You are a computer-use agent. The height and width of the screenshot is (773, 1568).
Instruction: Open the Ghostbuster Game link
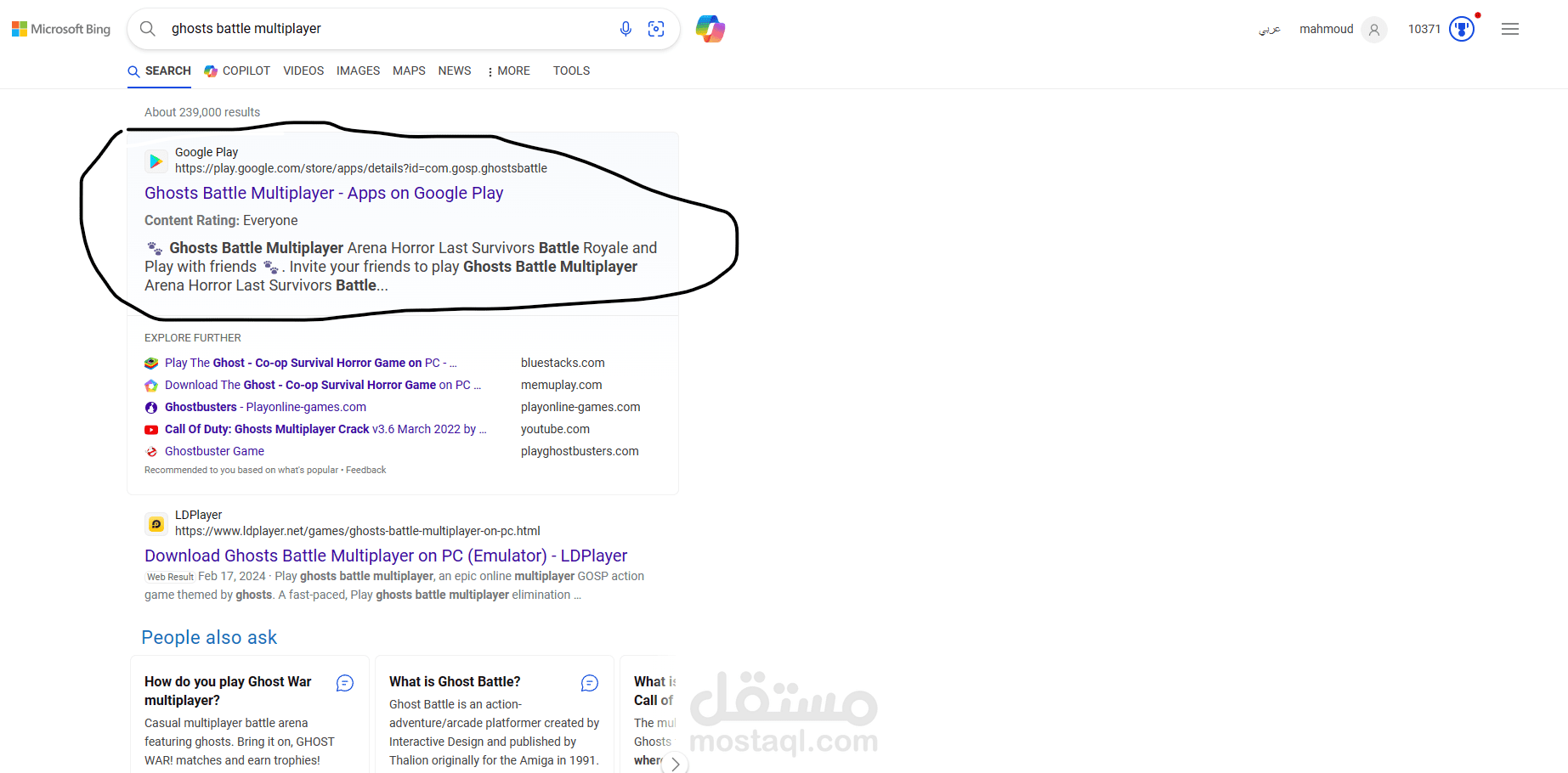[214, 451]
